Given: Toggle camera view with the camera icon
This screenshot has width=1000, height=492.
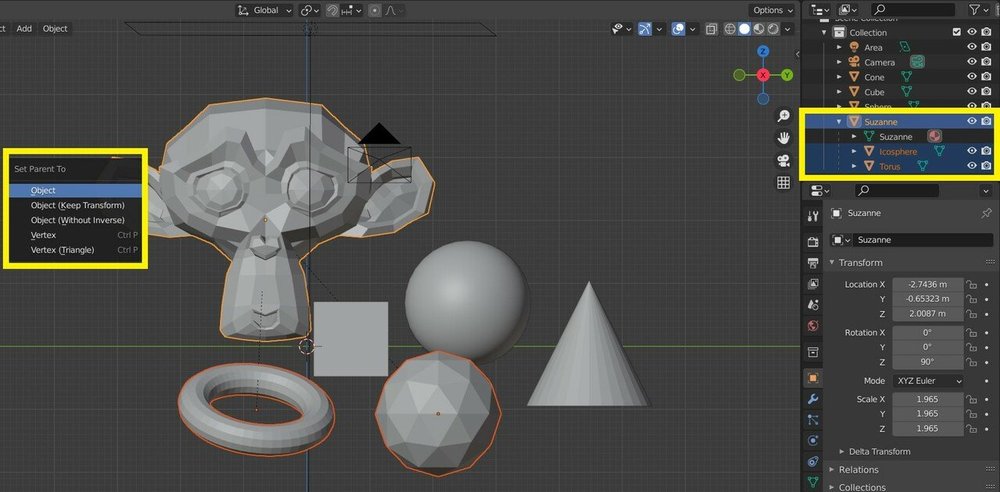Looking at the screenshot, I should click(x=784, y=160).
